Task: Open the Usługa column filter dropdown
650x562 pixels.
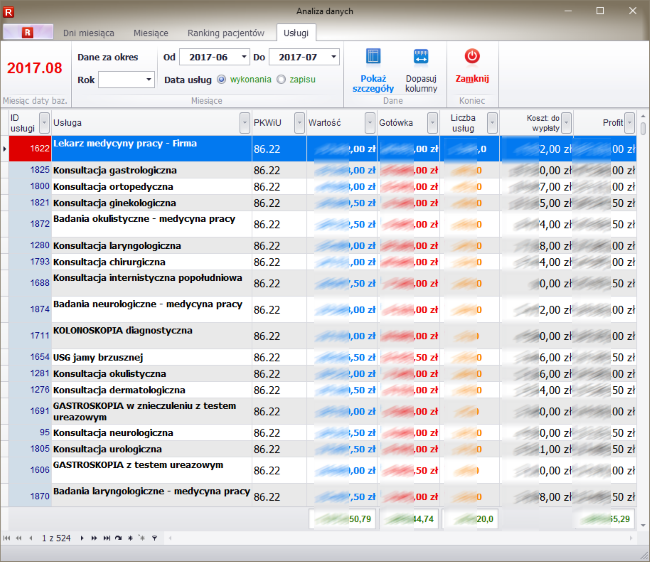Action: pos(244,122)
